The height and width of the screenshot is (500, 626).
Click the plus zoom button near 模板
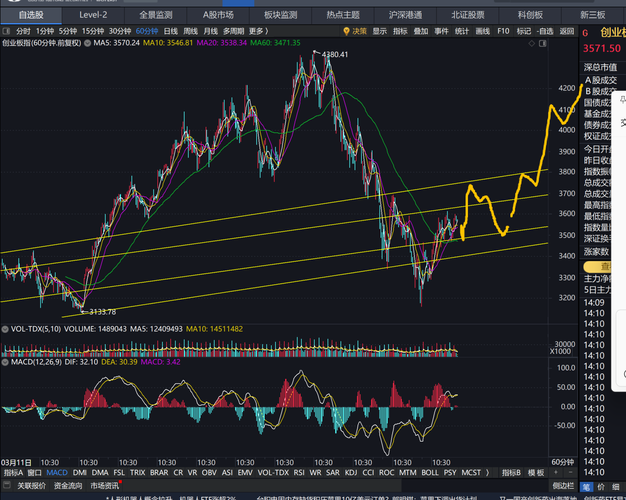tap(555, 472)
